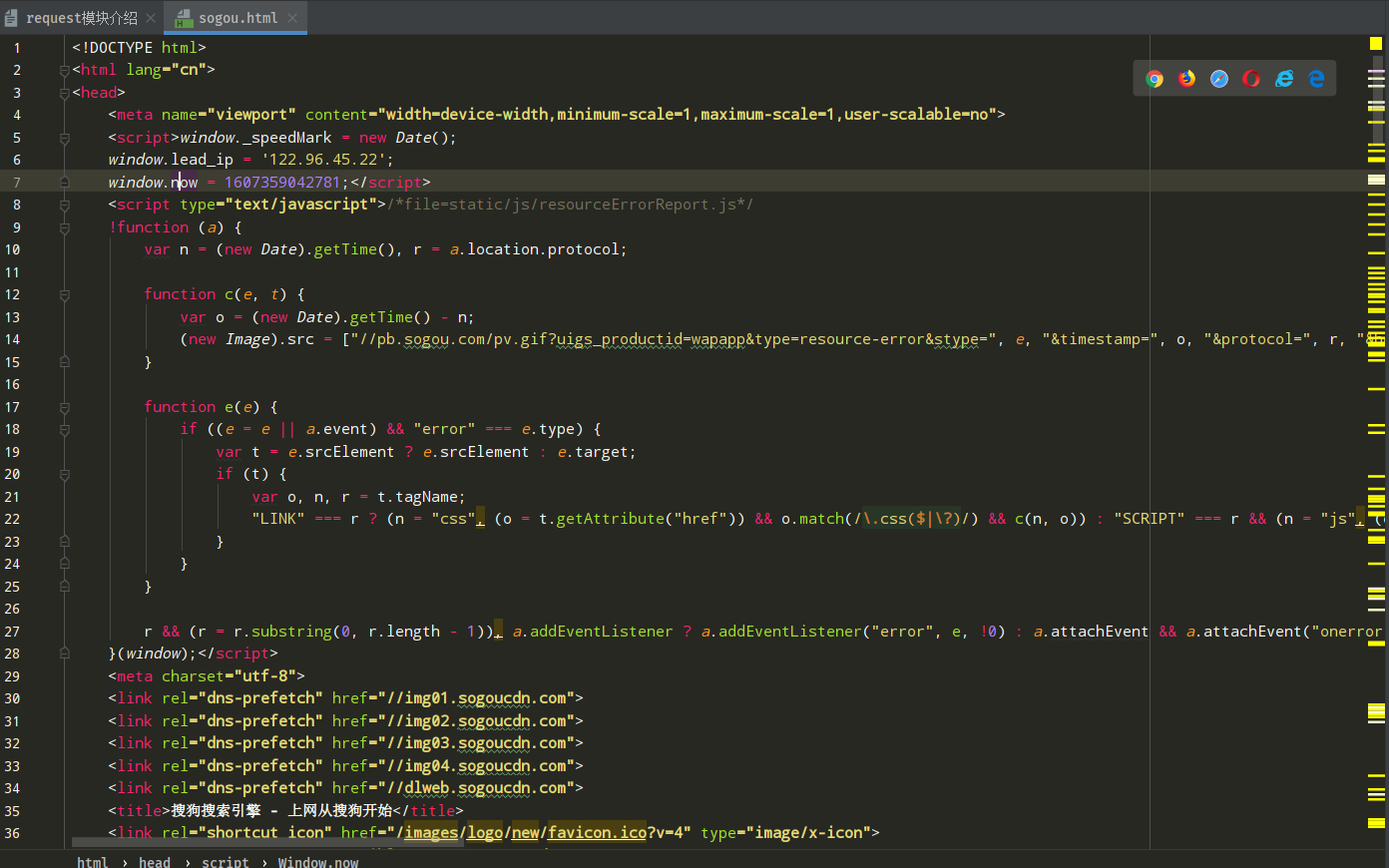Click the lang="cn" attribute
The width and height of the screenshot is (1389, 868).
coord(166,70)
